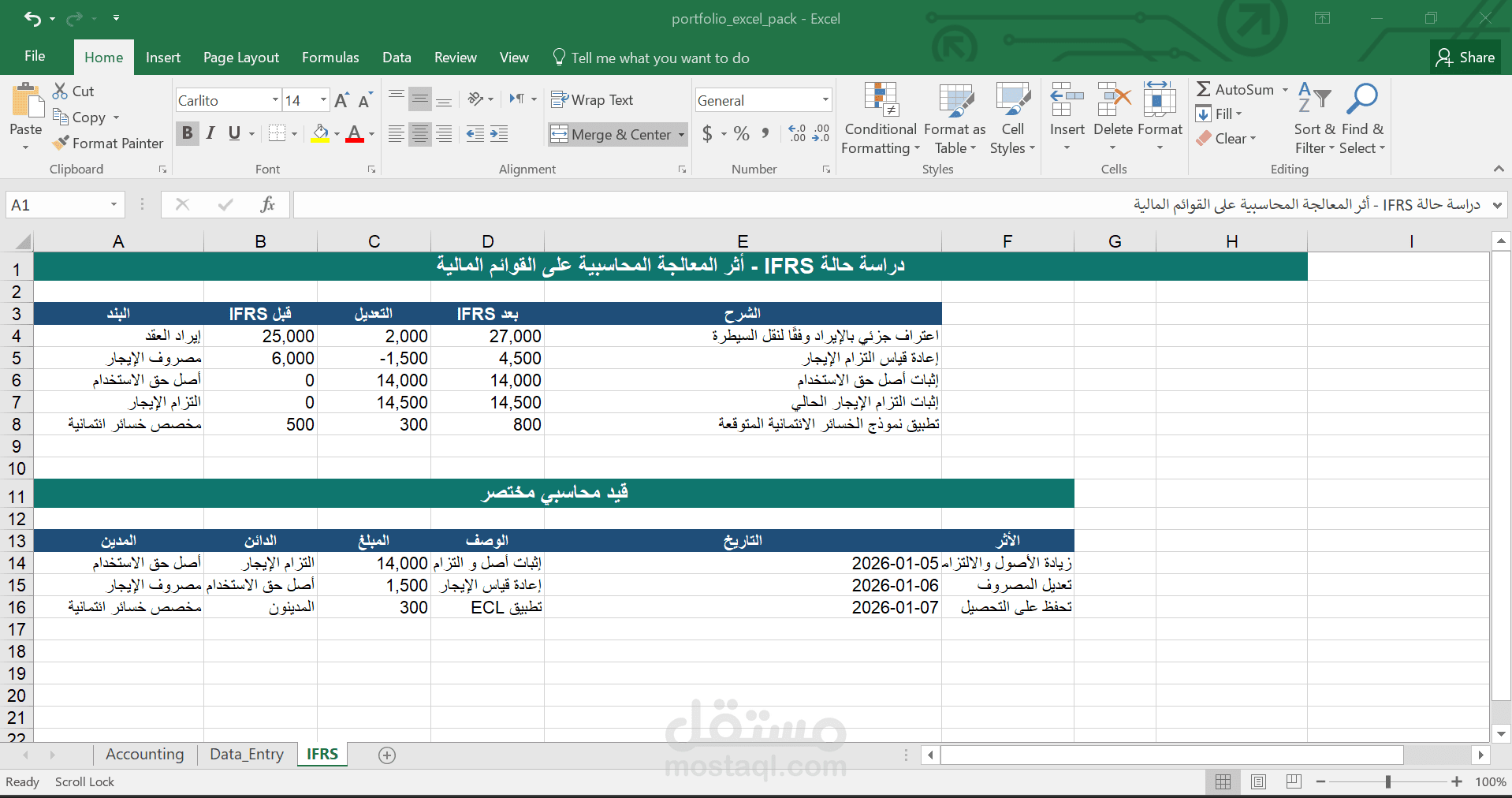1512x798 pixels.
Task: Click the Undo arrow icon
Action: click(32, 18)
